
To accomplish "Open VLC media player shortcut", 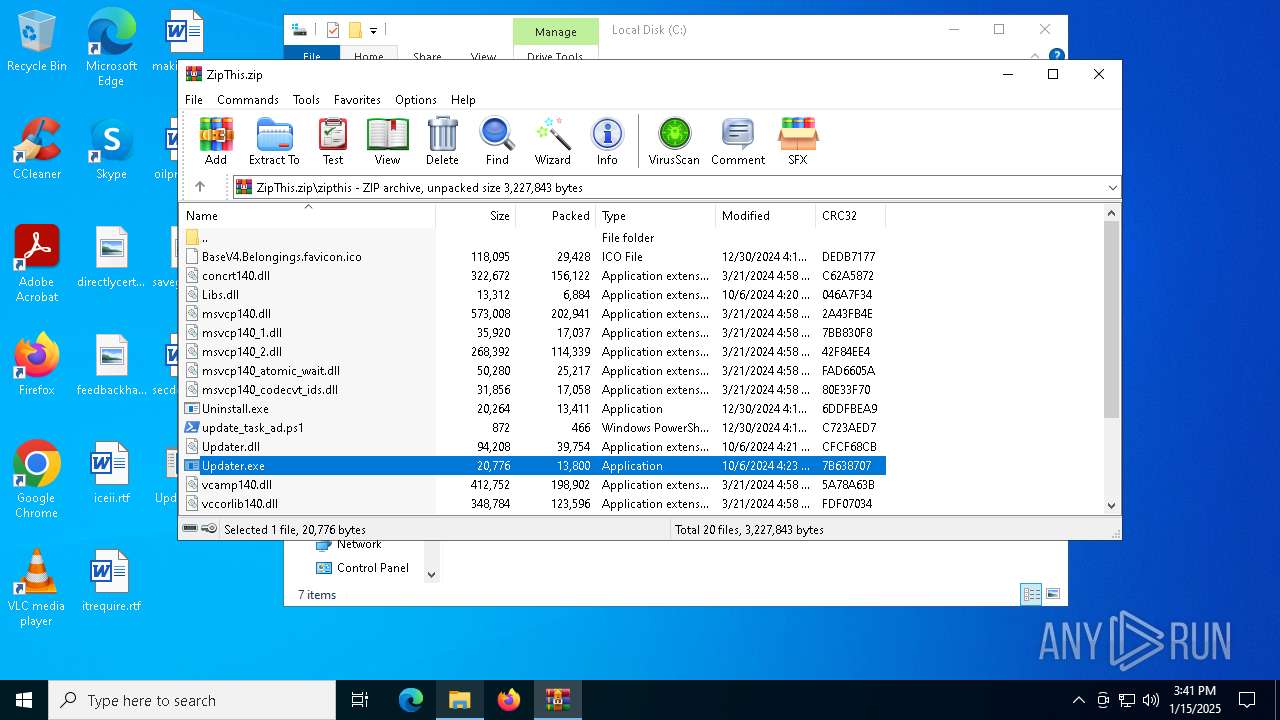I will [x=37, y=587].
